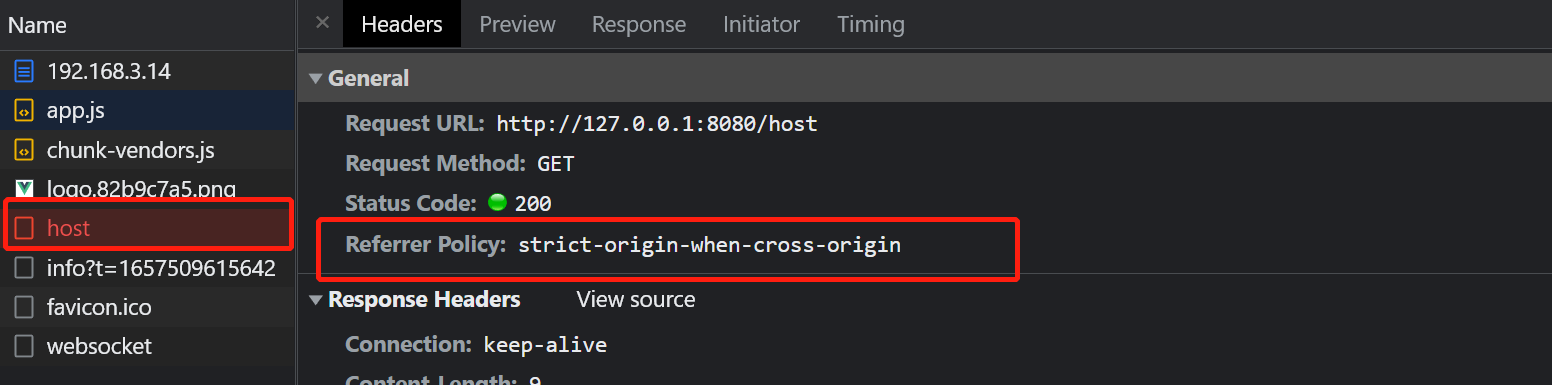Viewport: 1552px width, 385px height.
Task: Switch to the Preview tab
Action: point(517,25)
